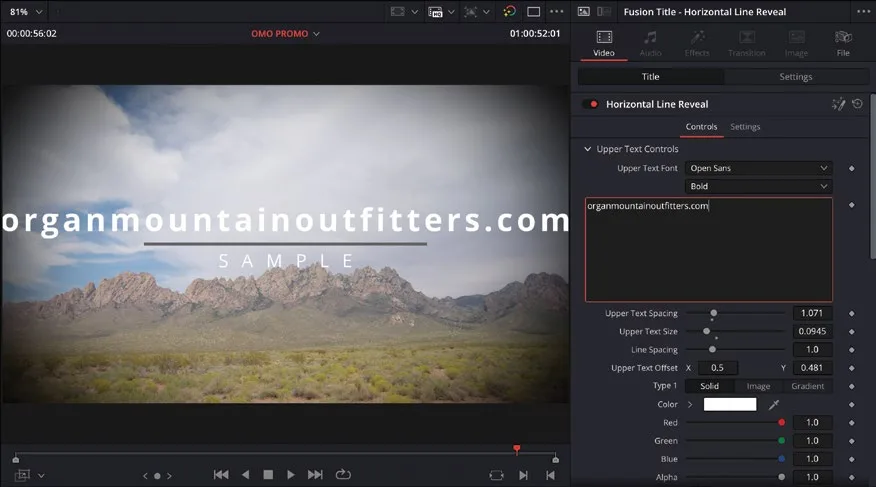This screenshot has width=876, height=487.
Task: Open the dropdown next to transform overlay icon
Action: [486, 12]
